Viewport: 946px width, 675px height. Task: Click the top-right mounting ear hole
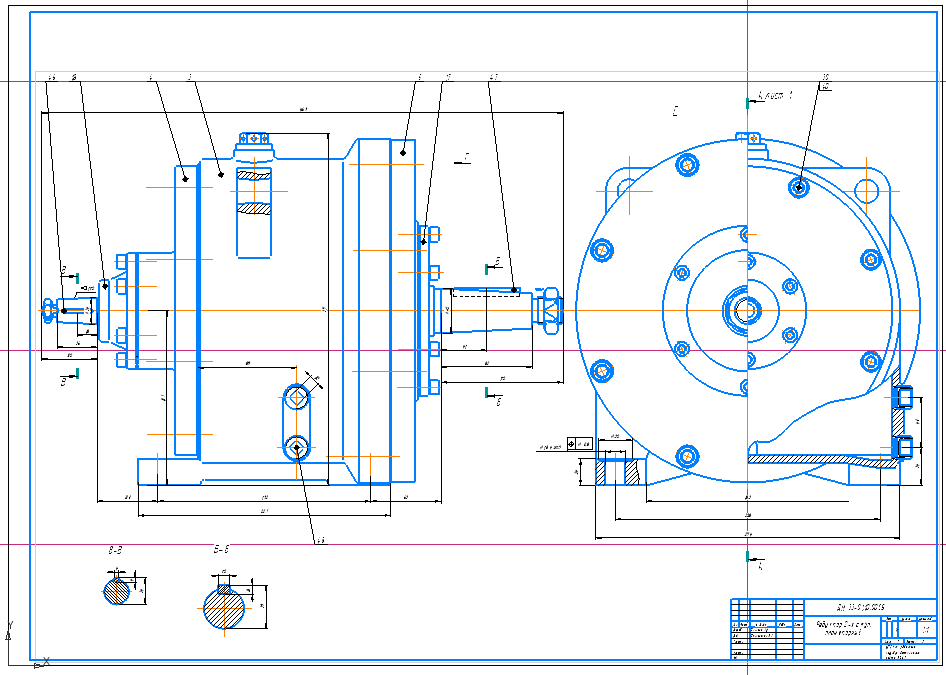coord(867,189)
